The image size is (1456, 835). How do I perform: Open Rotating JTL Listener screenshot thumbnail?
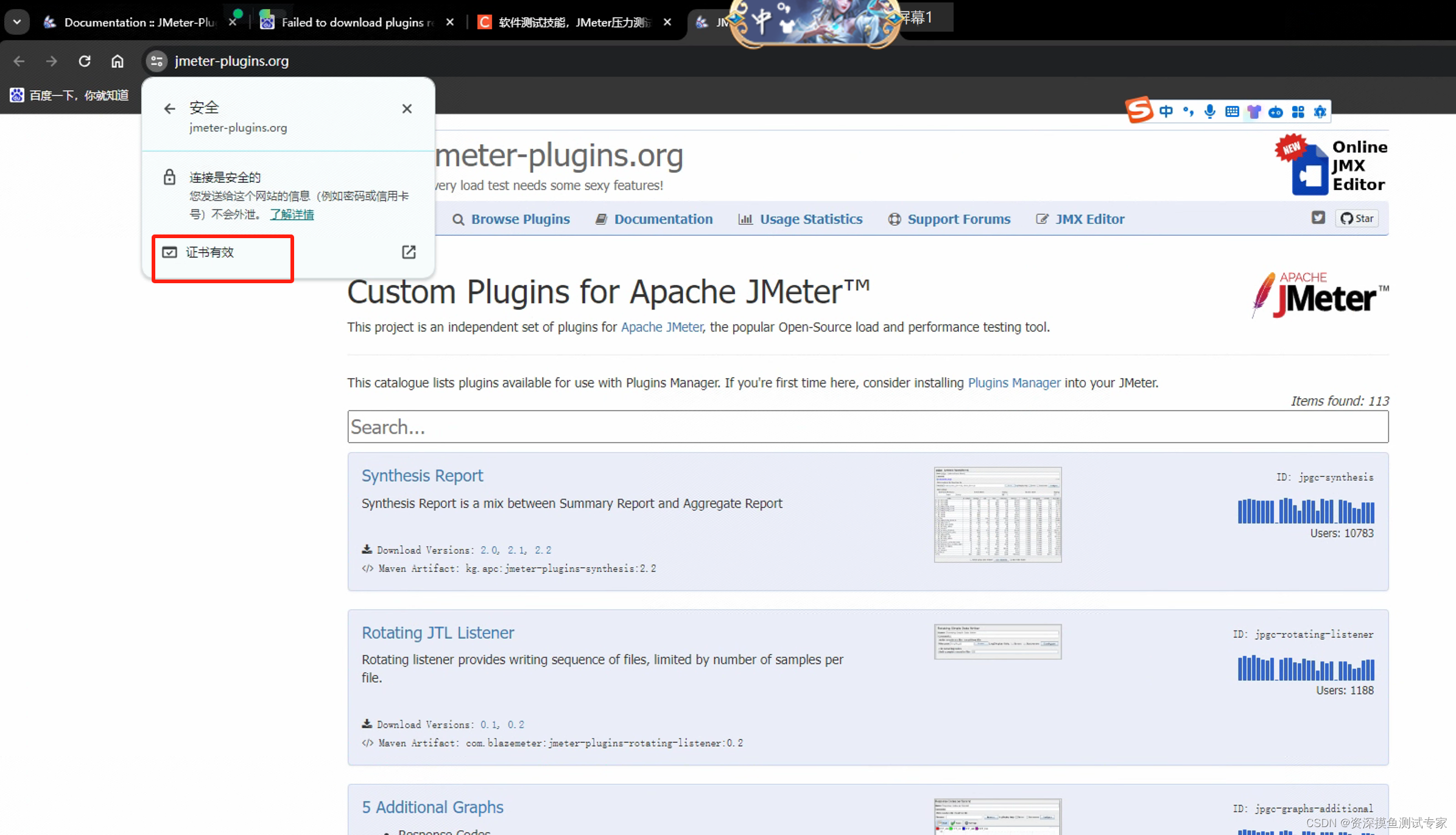click(x=997, y=641)
